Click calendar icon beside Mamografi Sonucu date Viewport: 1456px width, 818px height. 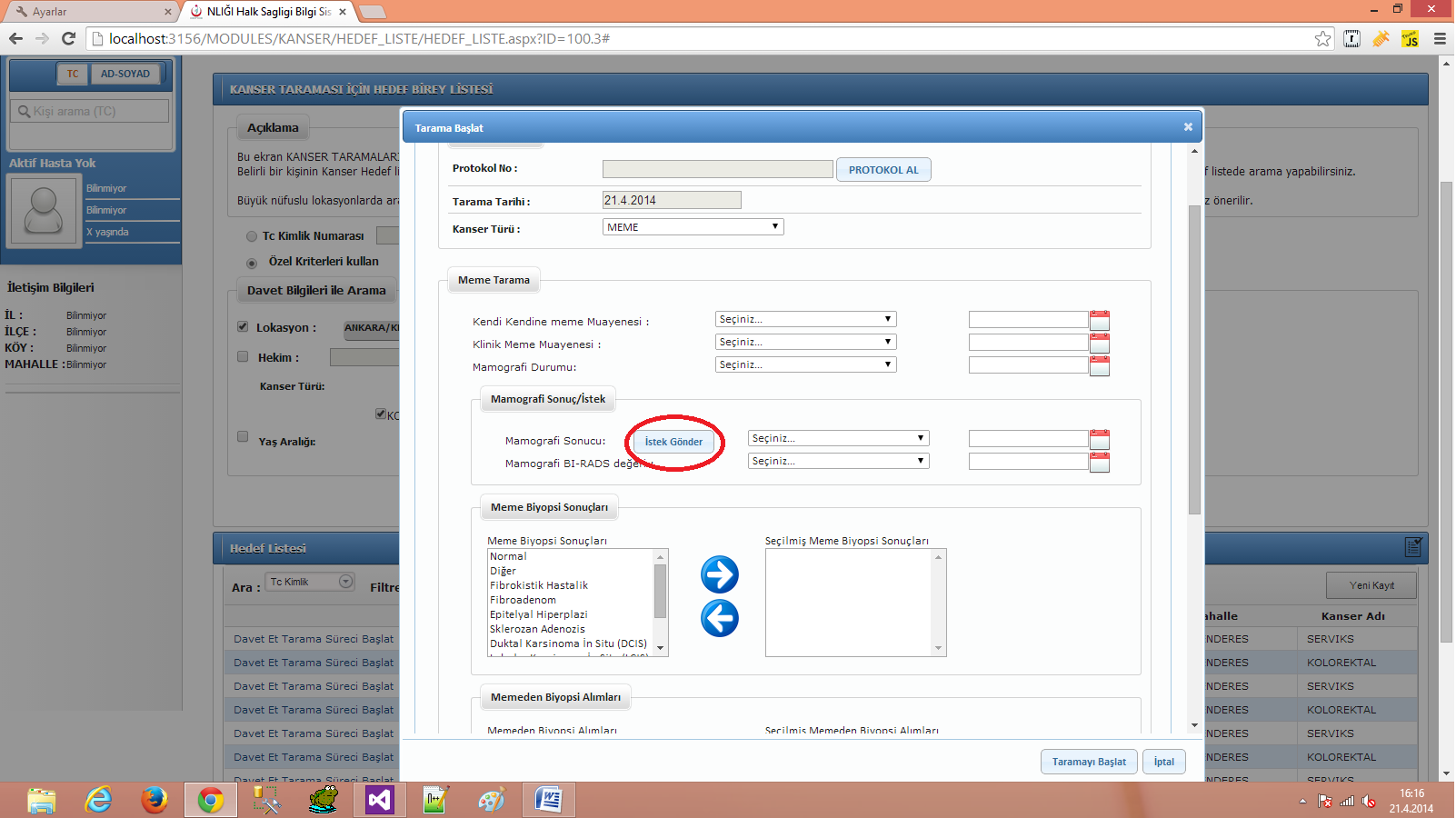click(1100, 439)
